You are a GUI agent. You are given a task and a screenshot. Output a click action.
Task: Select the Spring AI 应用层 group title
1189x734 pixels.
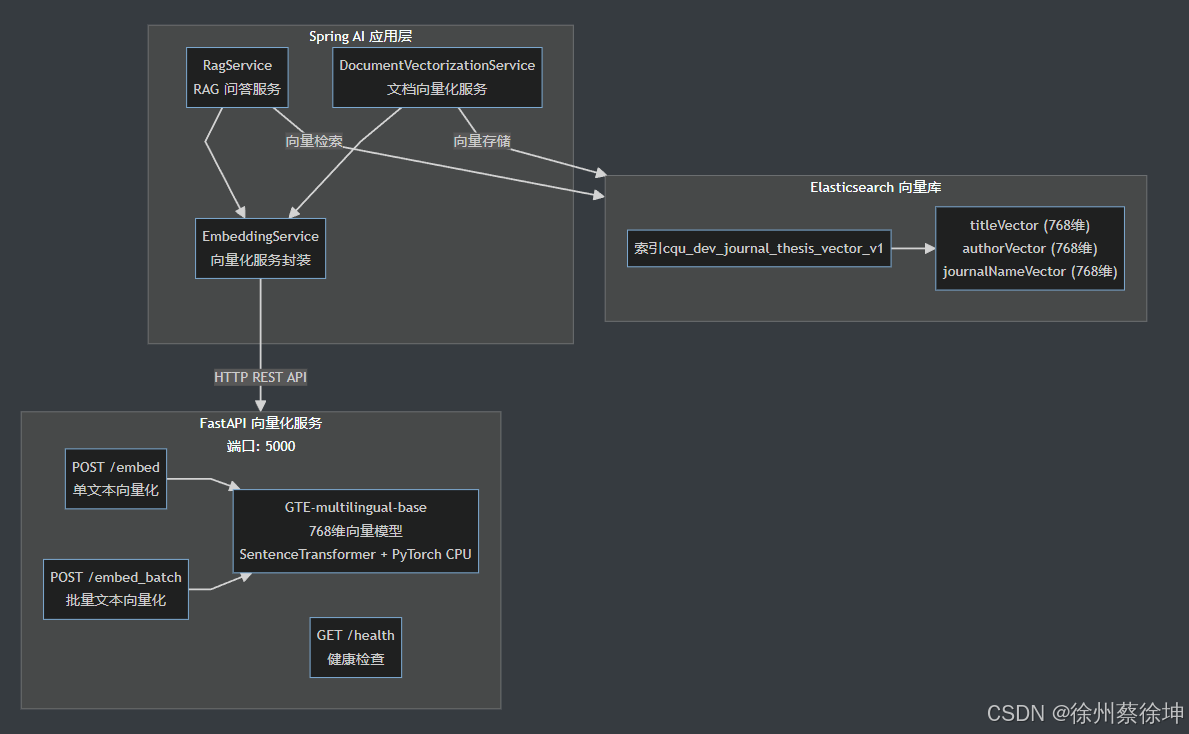(x=361, y=36)
